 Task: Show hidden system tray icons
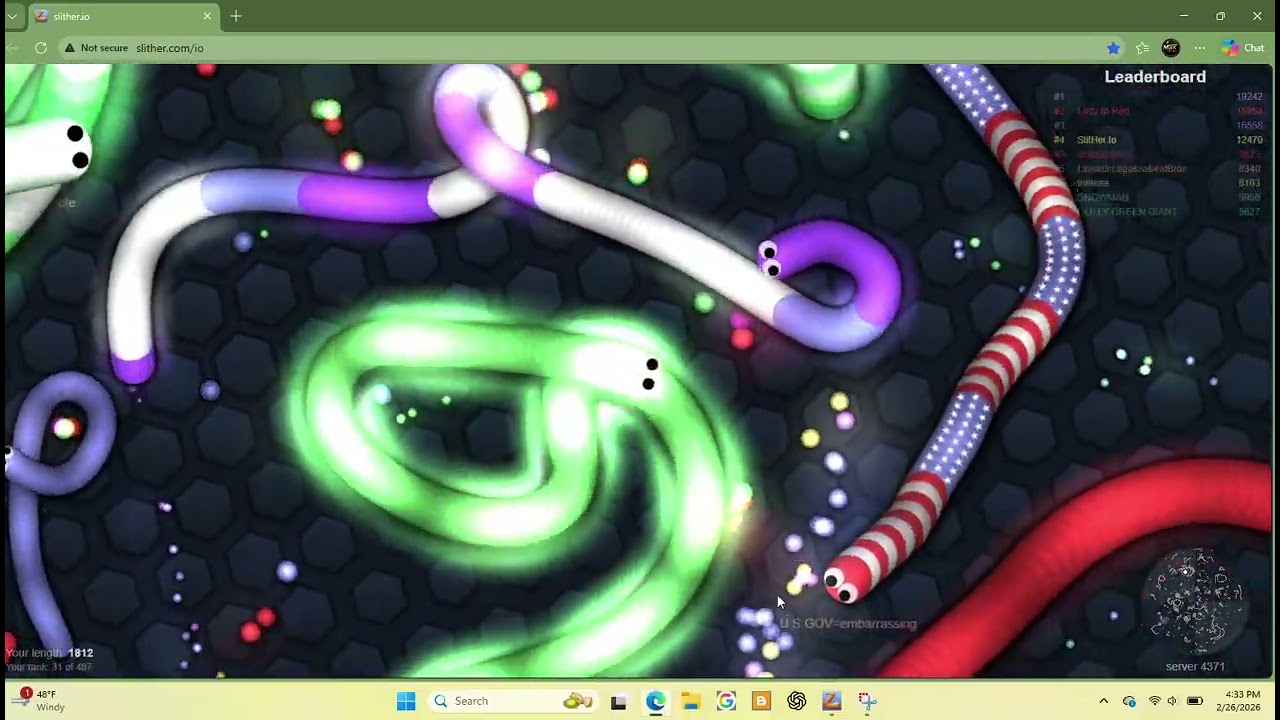coord(1104,701)
